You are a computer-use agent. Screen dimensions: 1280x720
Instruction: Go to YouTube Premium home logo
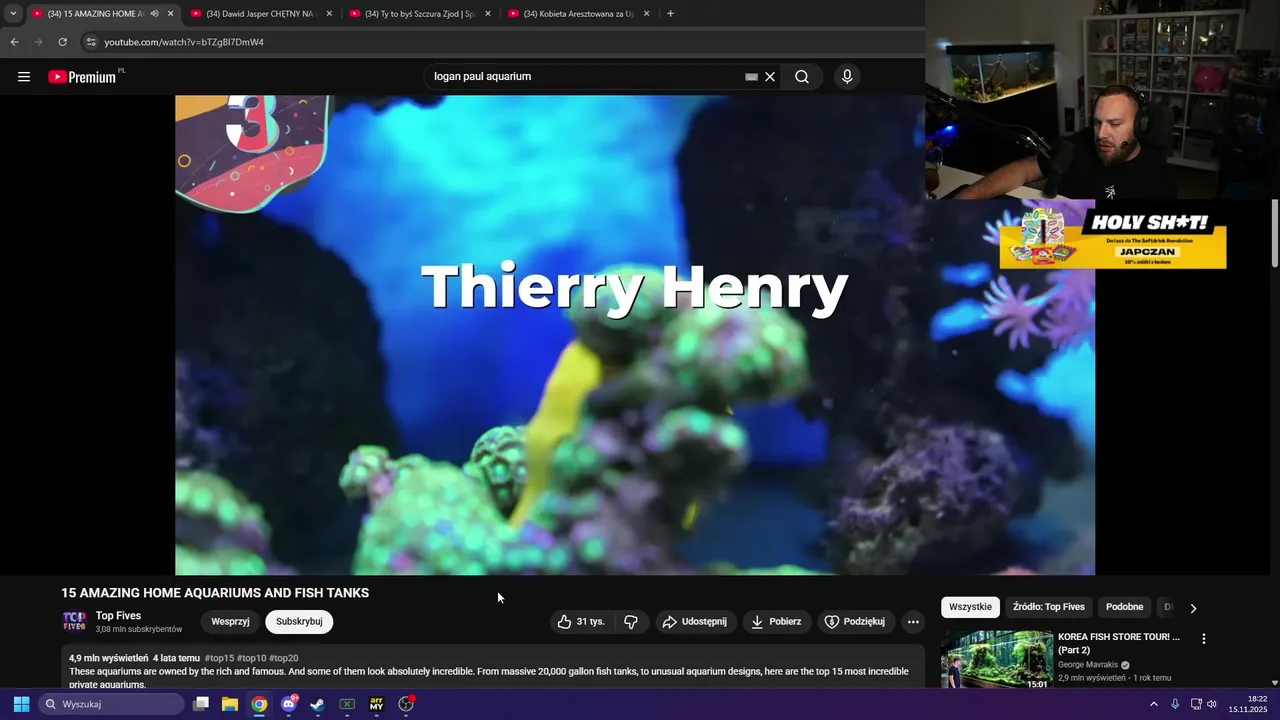(82, 77)
